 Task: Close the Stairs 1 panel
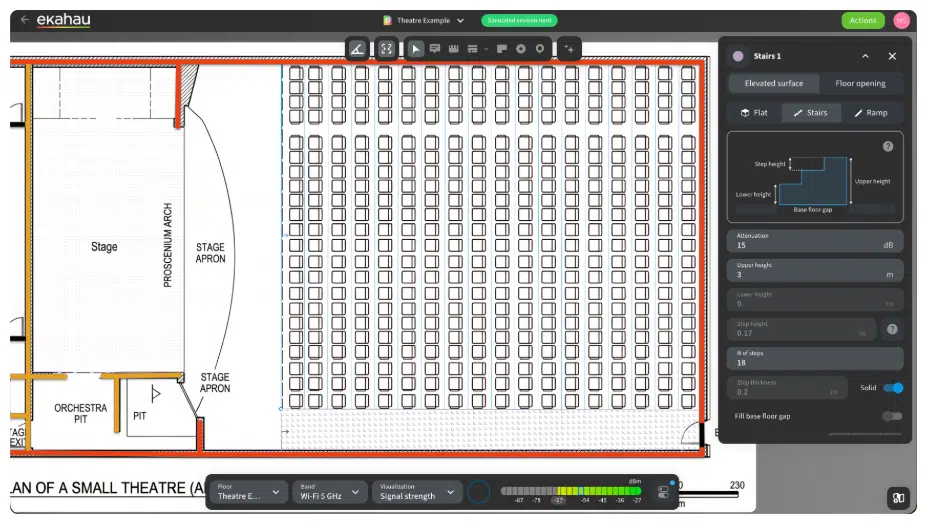point(892,56)
